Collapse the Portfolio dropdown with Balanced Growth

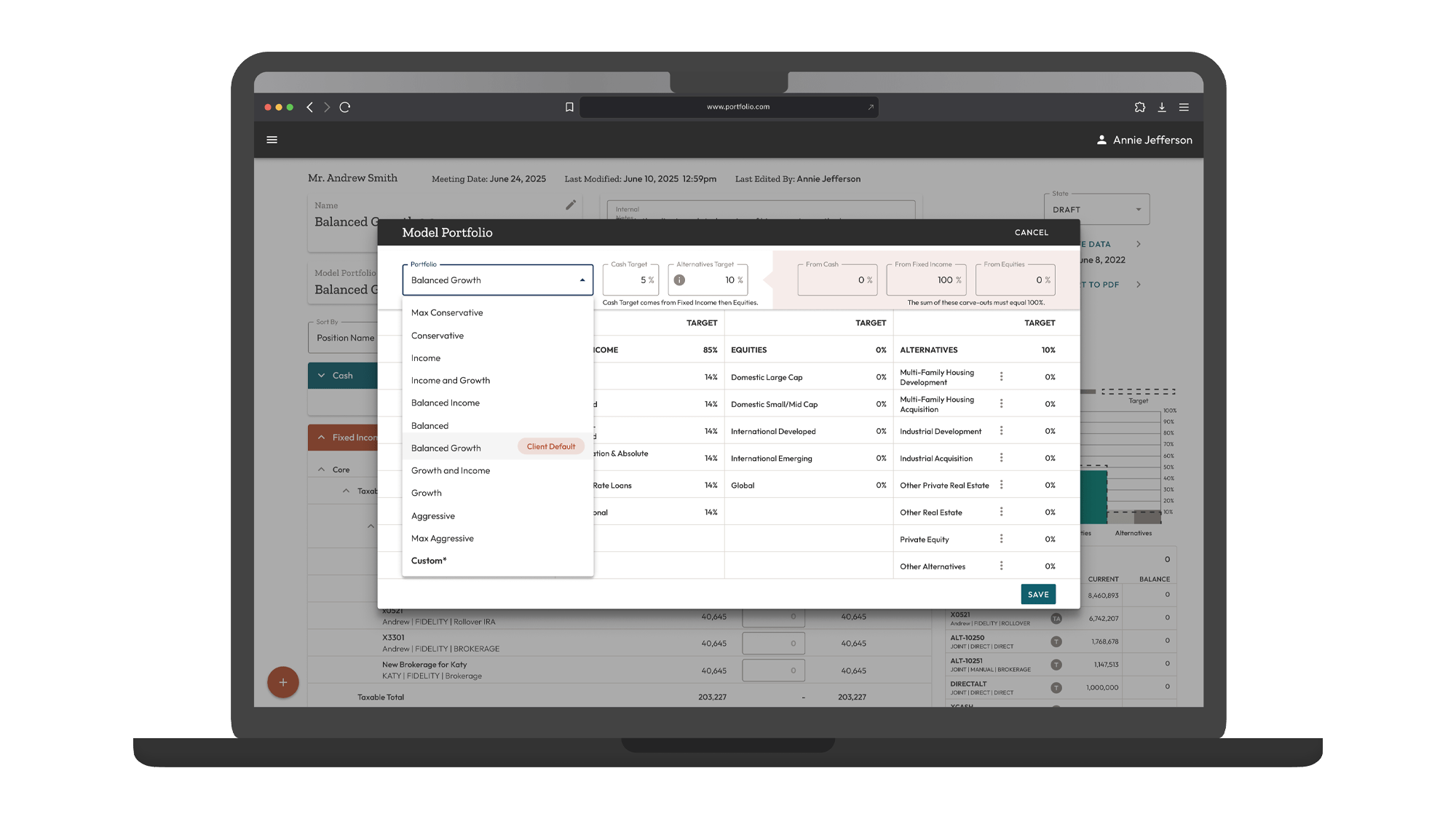(x=582, y=280)
